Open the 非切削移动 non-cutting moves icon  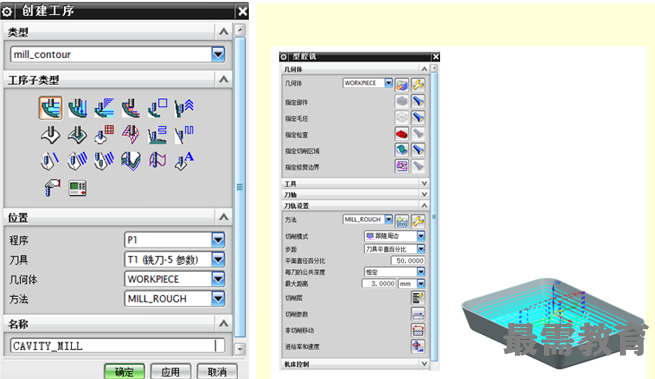(x=418, y=330)
